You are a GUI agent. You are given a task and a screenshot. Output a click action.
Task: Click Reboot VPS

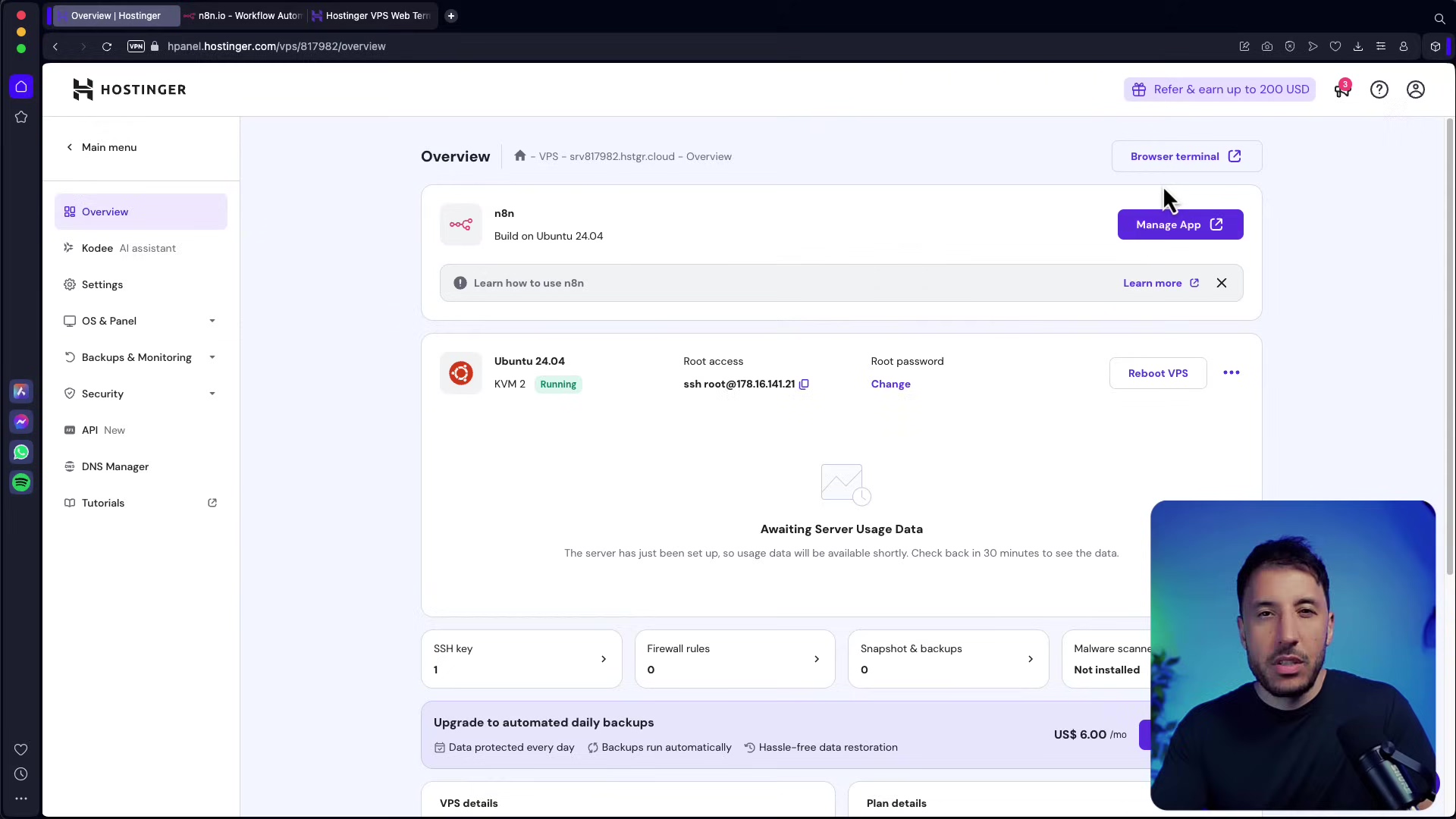point(1158,373)
